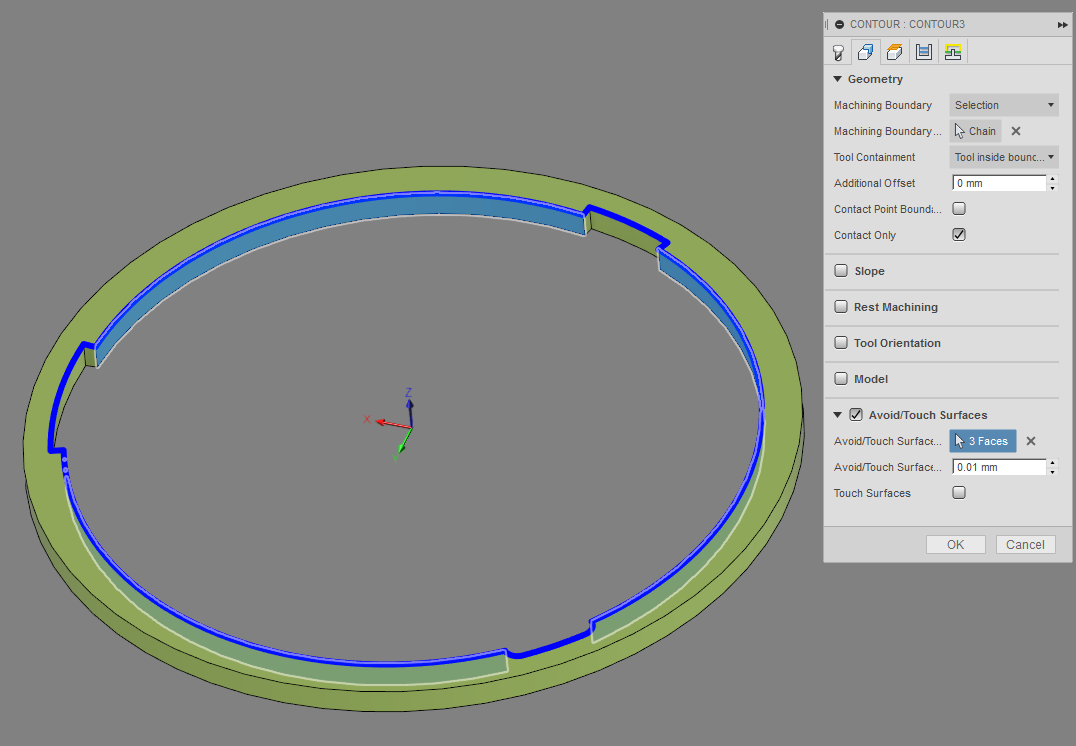Switch to the Heights tab icon
Screen dimensions: 1076x746
pyautogui.click(x=894, y=51)
